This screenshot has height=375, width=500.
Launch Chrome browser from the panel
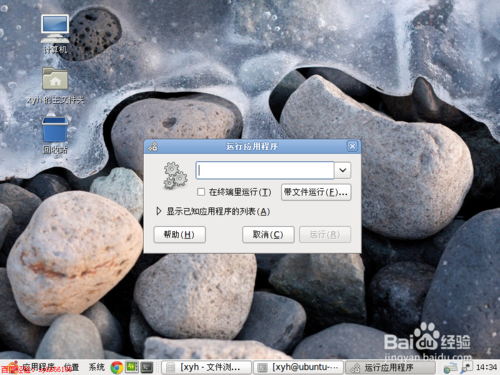pos(117,367)
